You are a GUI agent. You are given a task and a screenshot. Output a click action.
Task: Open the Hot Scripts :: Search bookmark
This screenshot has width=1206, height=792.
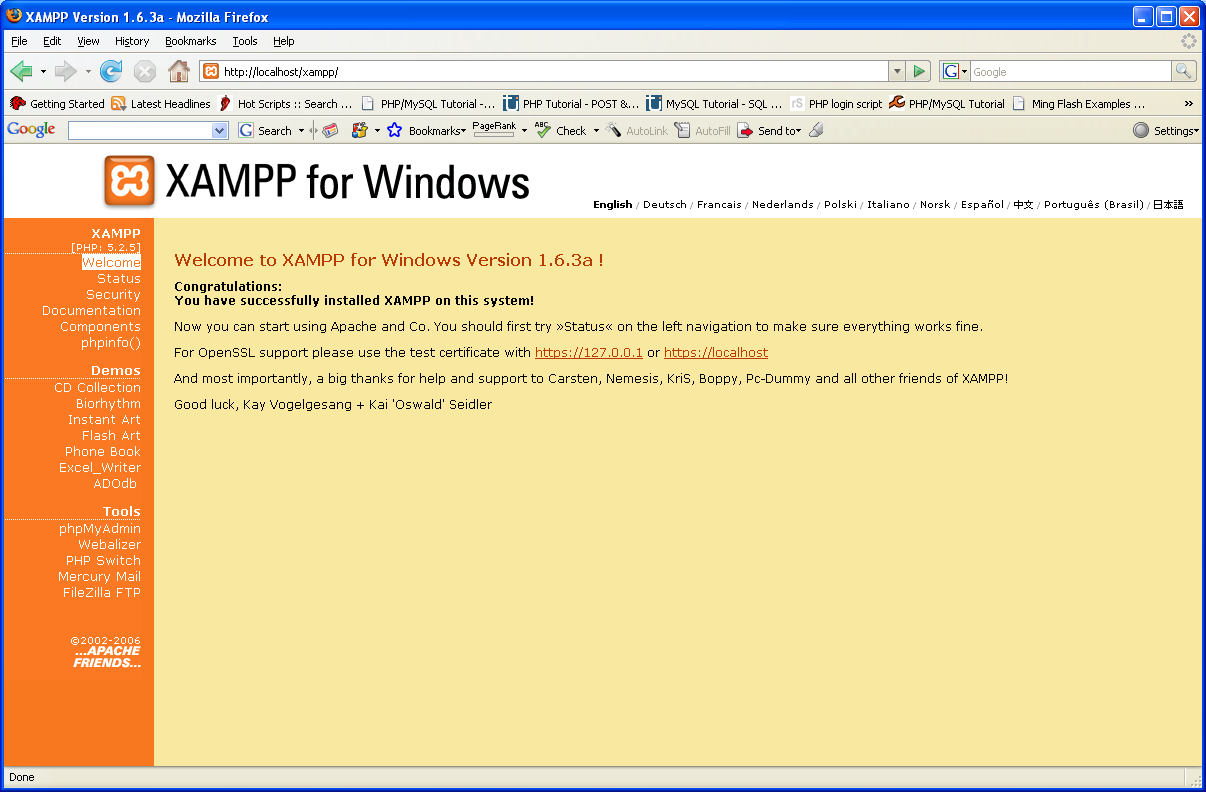[x=286, y=103]
